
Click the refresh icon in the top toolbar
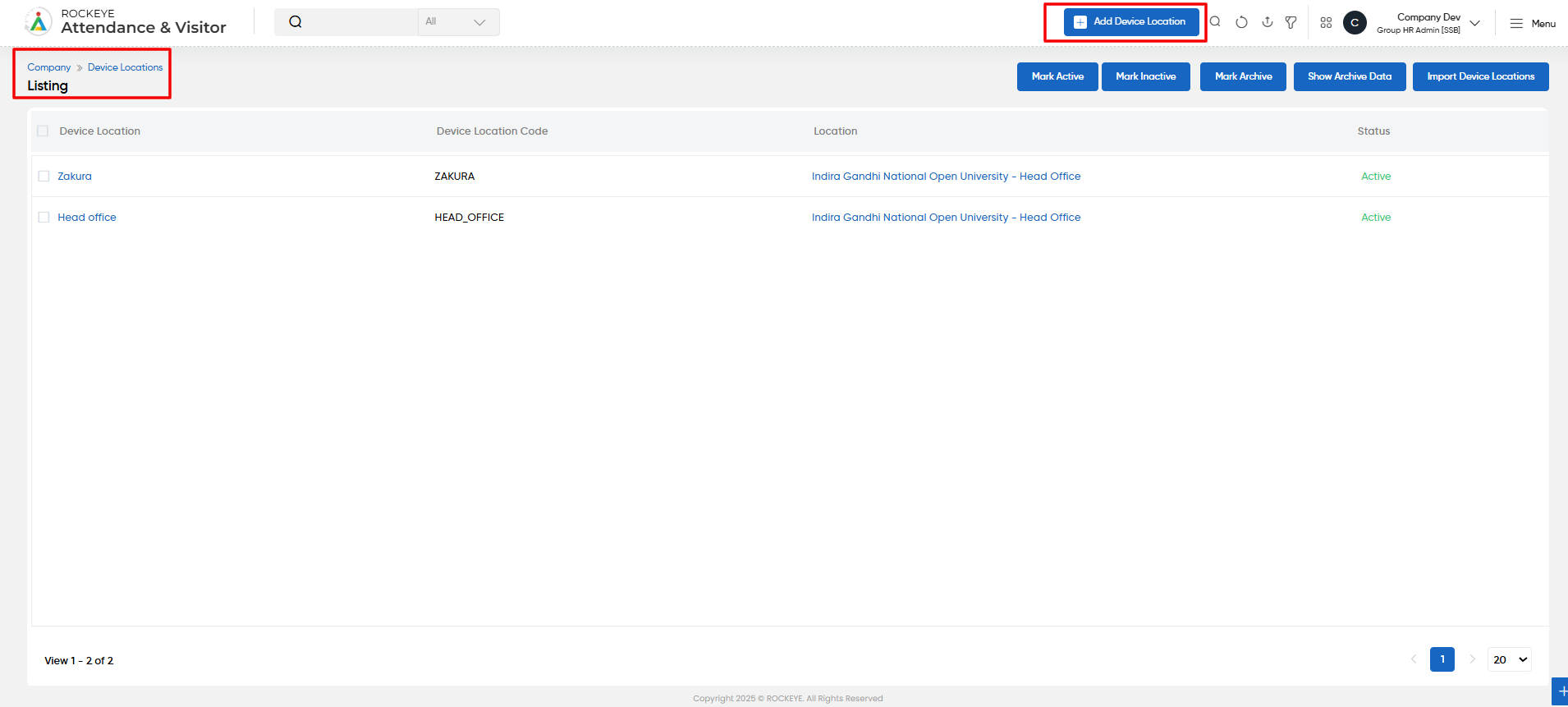[1241, 22]
